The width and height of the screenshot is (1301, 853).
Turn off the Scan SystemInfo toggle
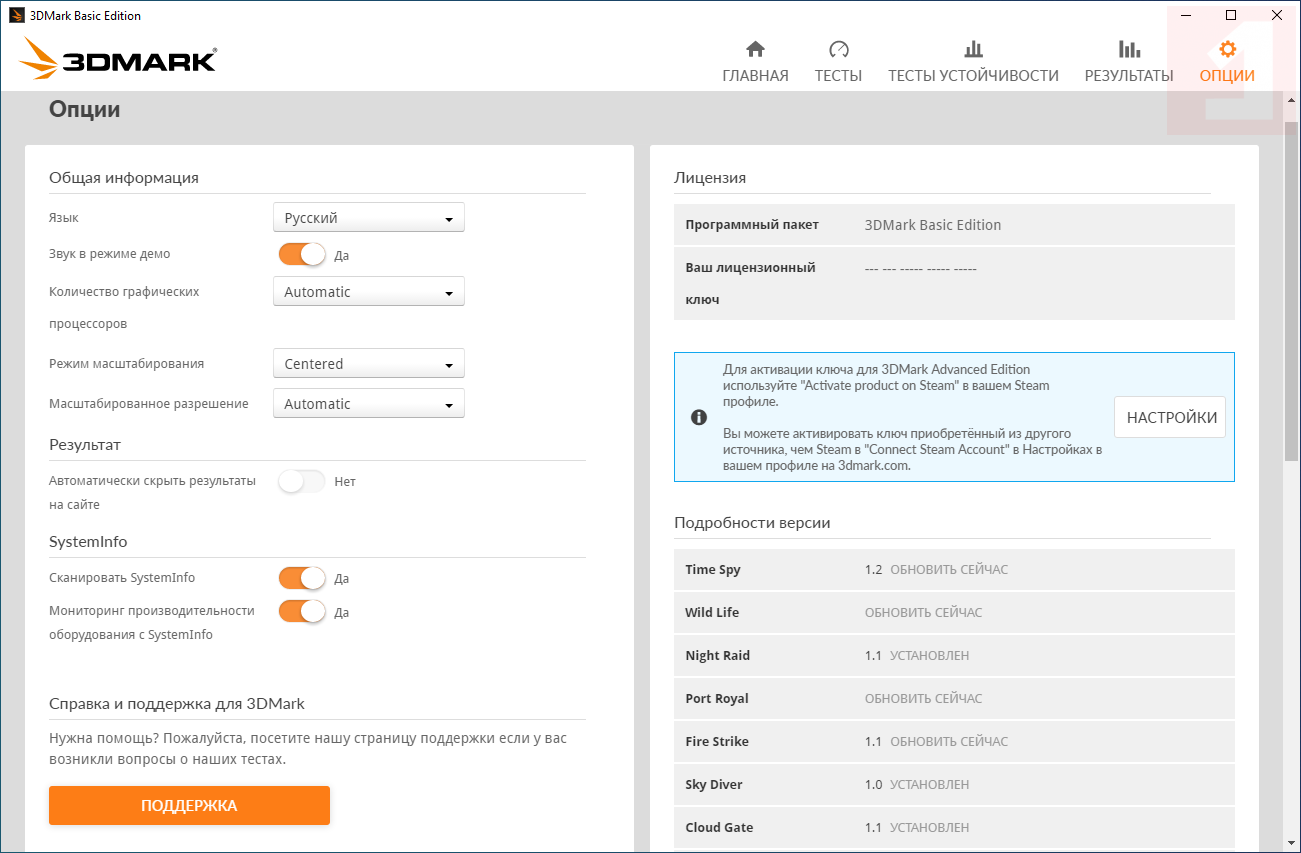click(x=302, y=578)
